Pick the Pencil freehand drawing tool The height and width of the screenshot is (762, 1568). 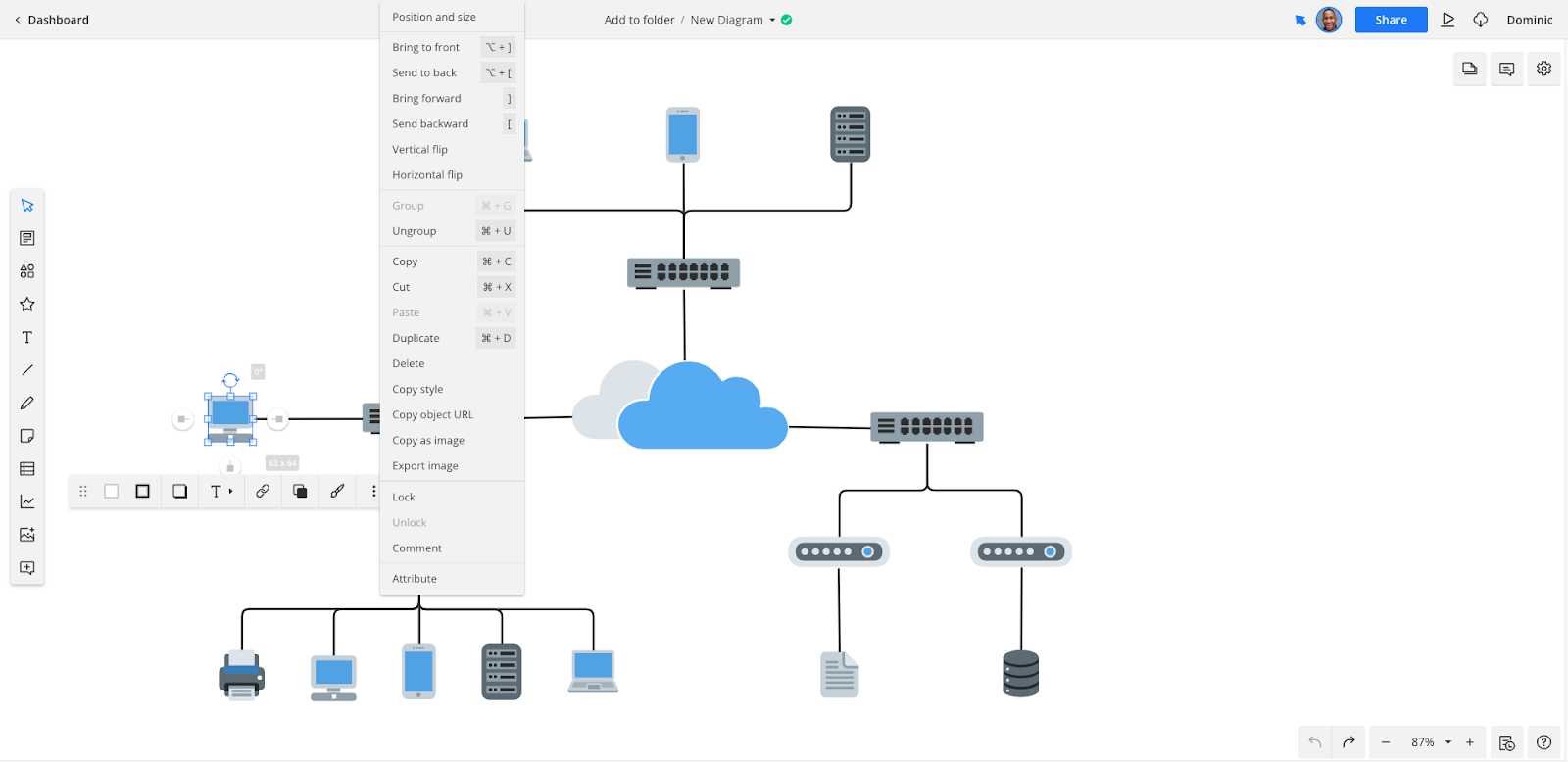(27, 403)
